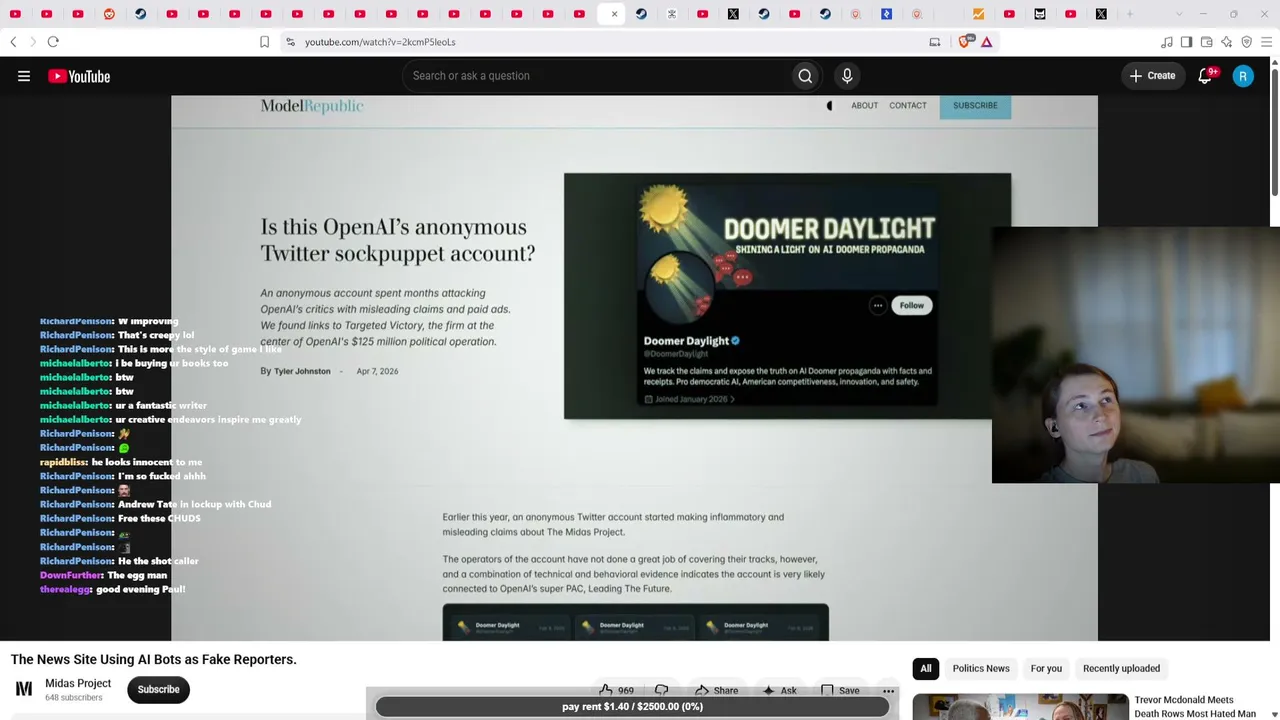
Task: Open the browser main menu
Action: 1267,42
